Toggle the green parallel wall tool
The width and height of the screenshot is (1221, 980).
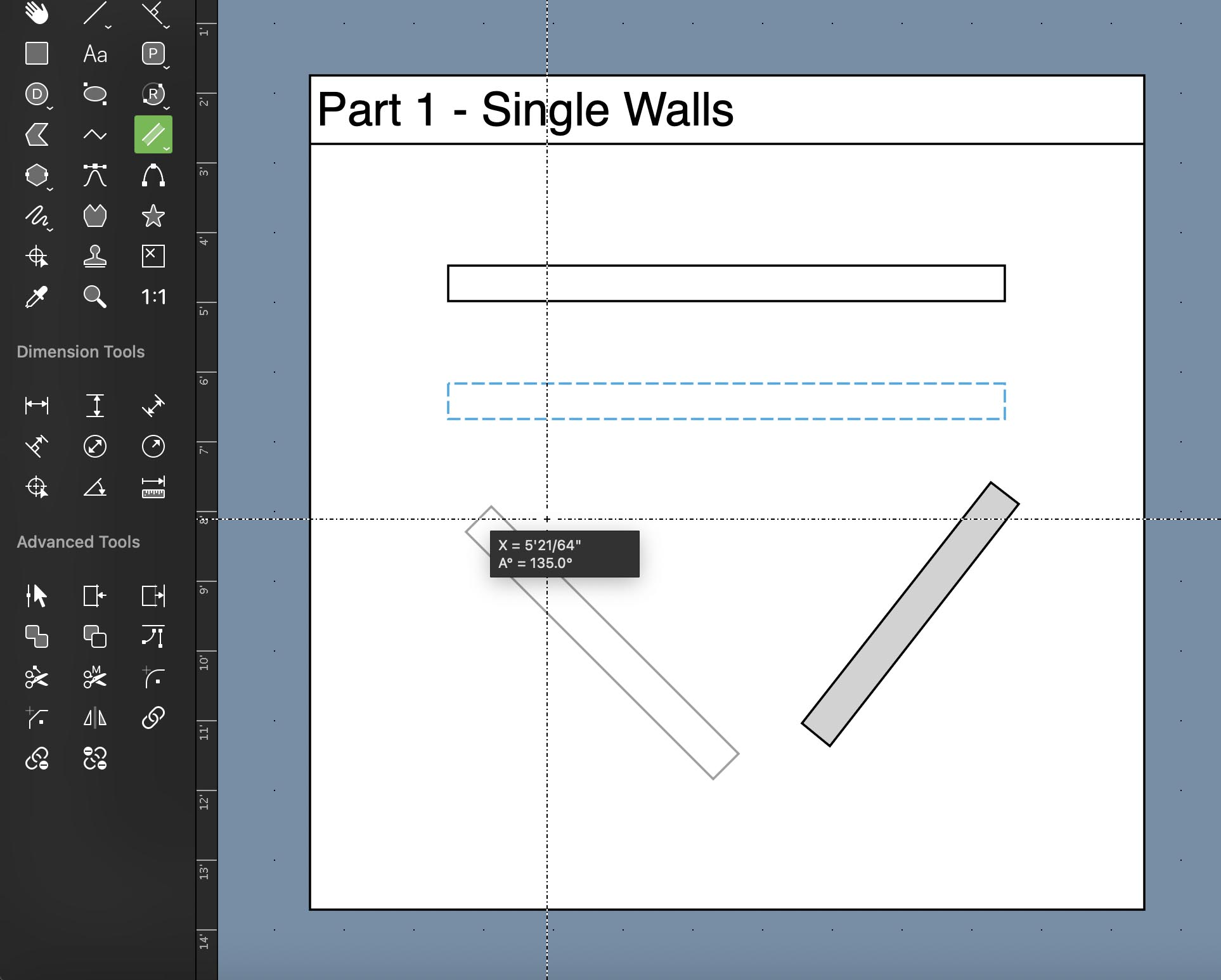coord(153,134)
